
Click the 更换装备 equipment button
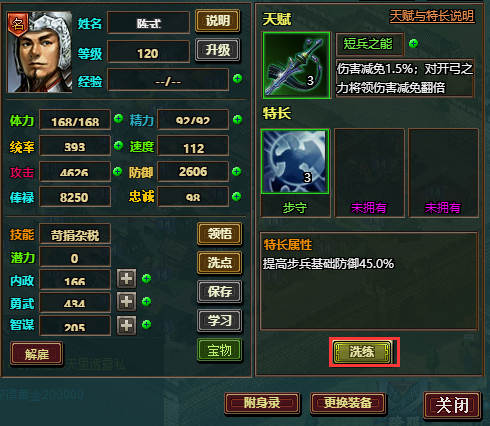tap(348, 403)
